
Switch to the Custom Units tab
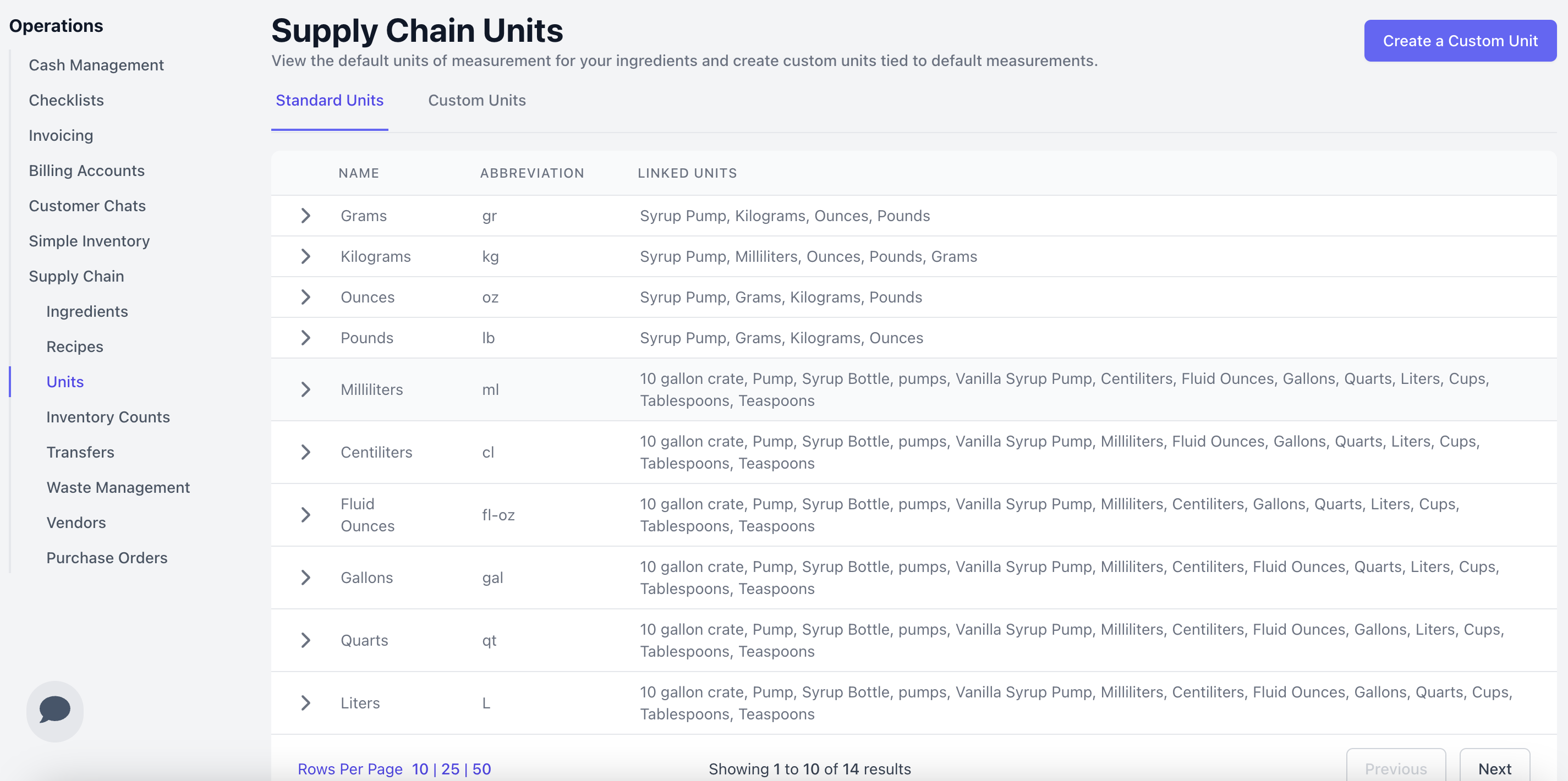click(476, 101)
